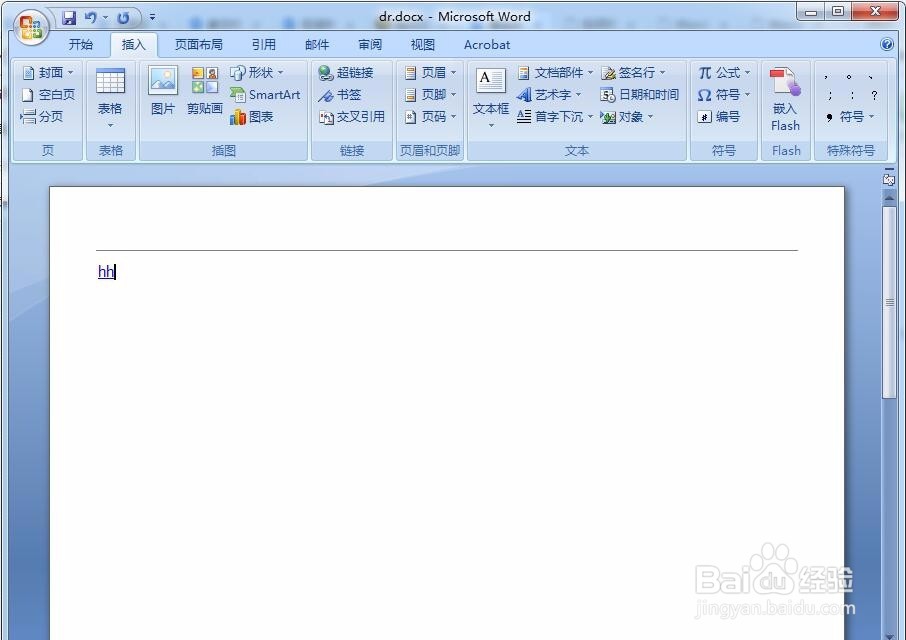The image size is (906, 640).
Task: Open 签名行 signature line dropdown
Action: [633, 73]
